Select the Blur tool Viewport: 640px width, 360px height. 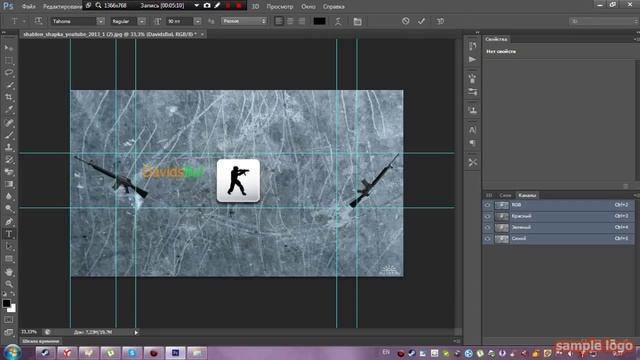coord(9,196)
